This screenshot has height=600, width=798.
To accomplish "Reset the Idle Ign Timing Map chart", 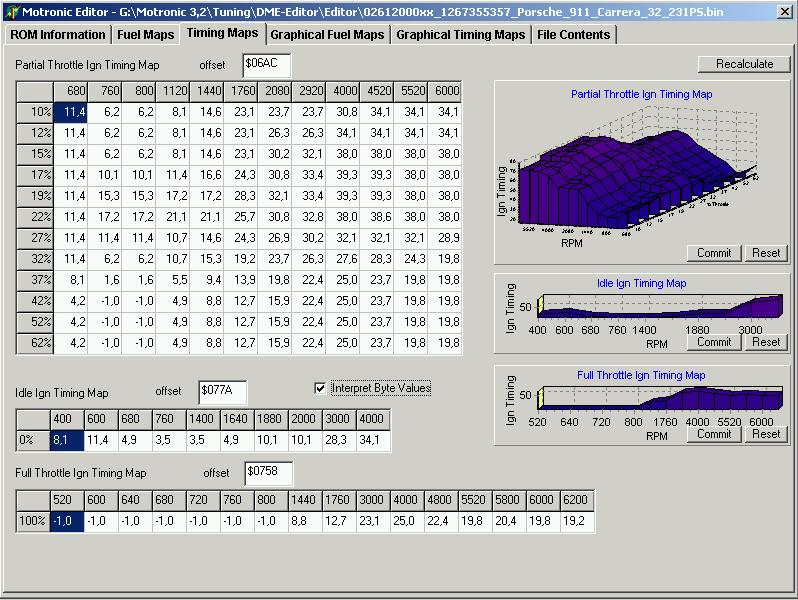I will coord(766,342).
